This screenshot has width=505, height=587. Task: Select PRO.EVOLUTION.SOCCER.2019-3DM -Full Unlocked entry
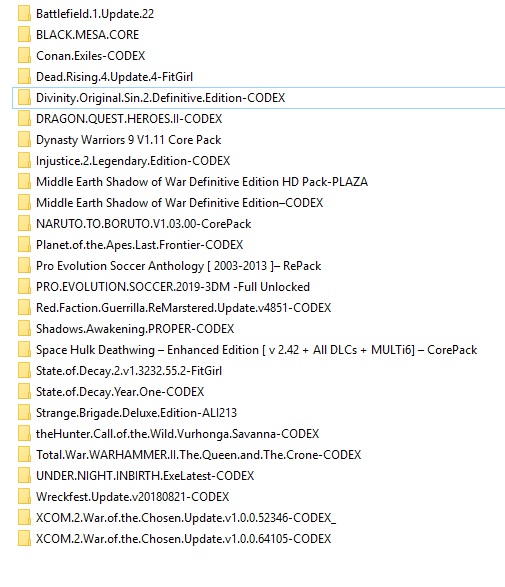173,287
